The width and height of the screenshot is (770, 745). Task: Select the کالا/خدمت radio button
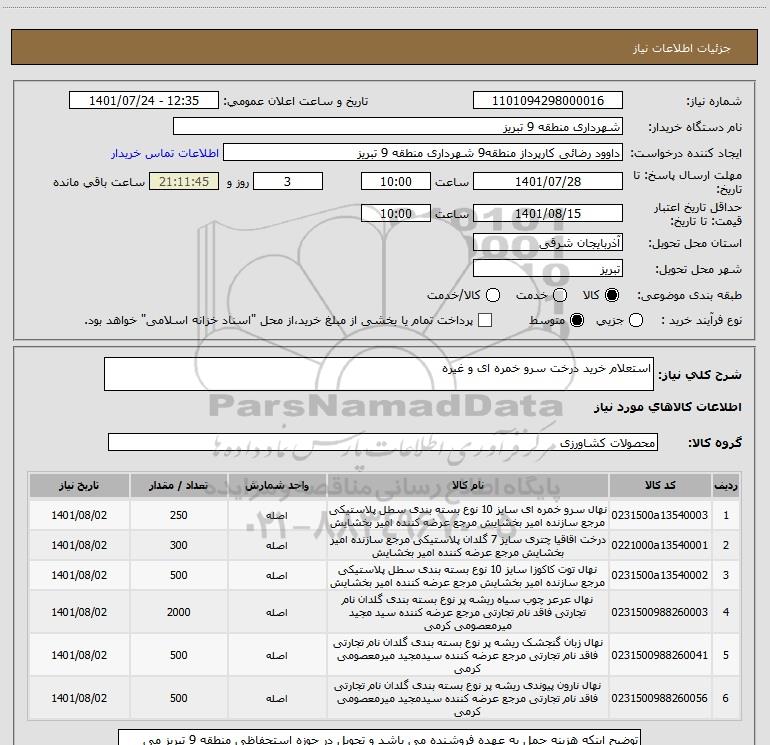(493, 295)
